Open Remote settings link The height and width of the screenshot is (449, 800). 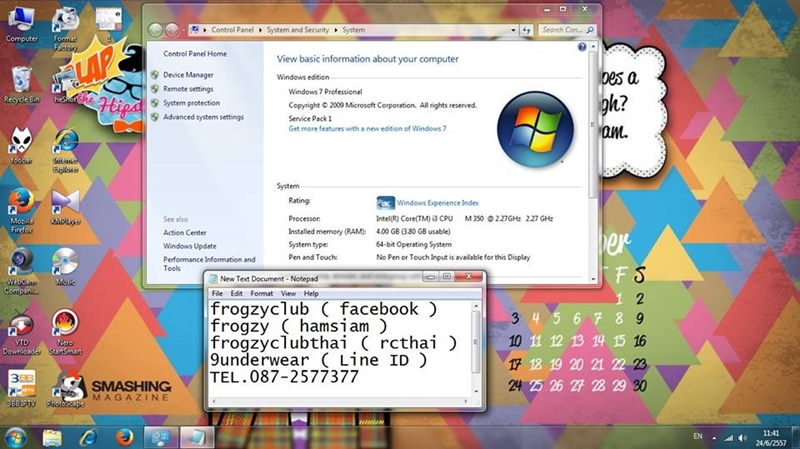coord(188,89)
